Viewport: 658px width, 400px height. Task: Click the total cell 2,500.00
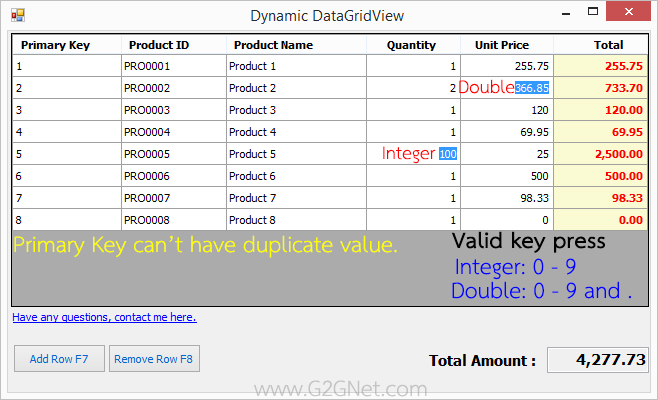601,154
